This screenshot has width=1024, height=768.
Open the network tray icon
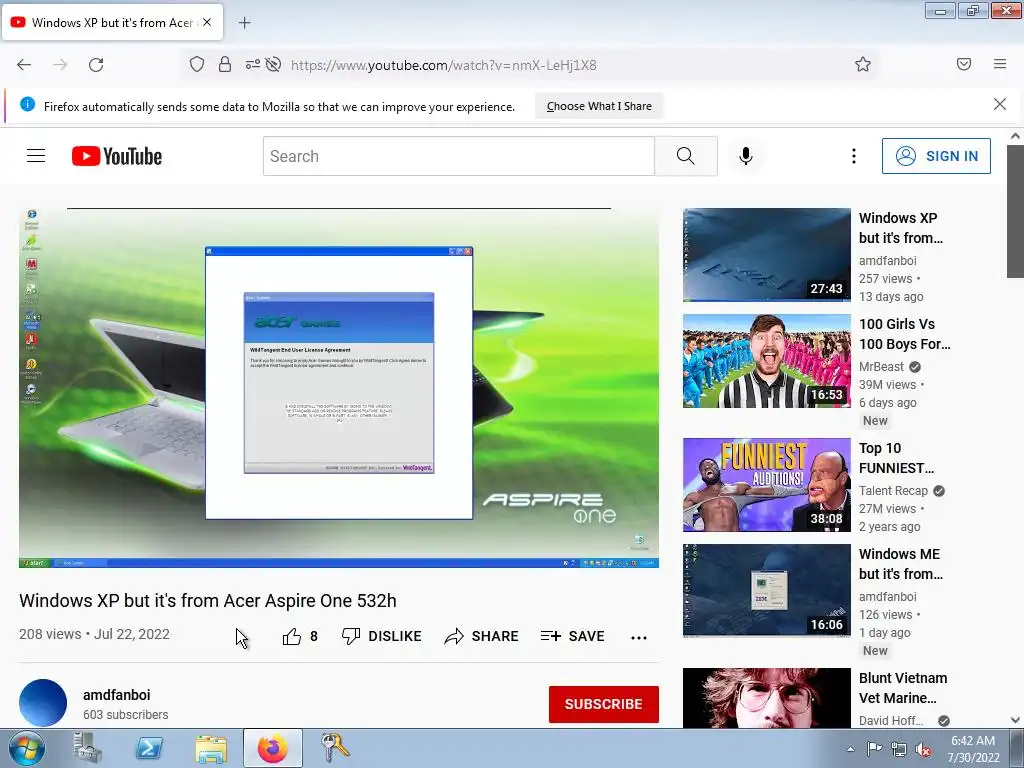899,749
